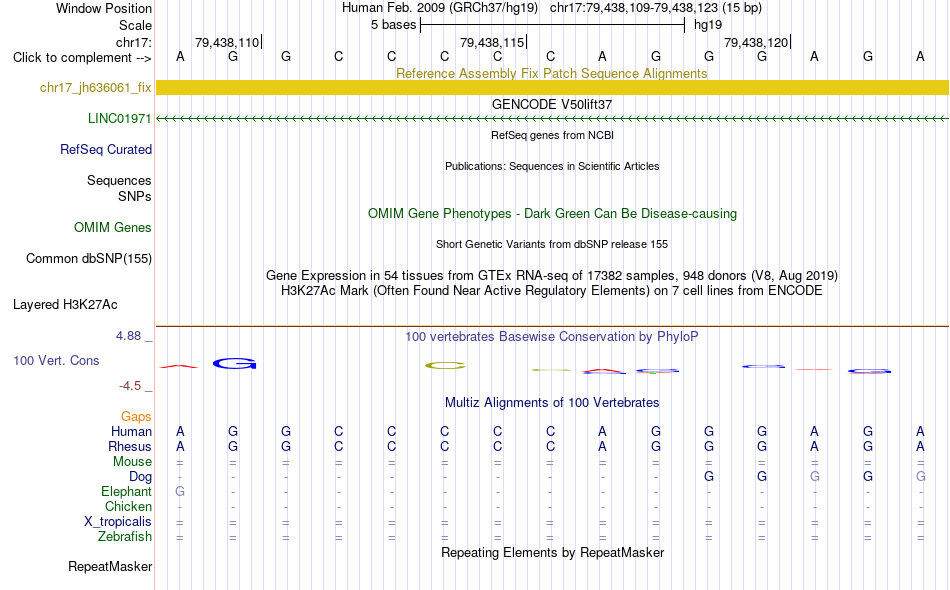Click the large blue G conservation logo
The height and width of the screenshot is (590, 950).
(x=234, y=363)
